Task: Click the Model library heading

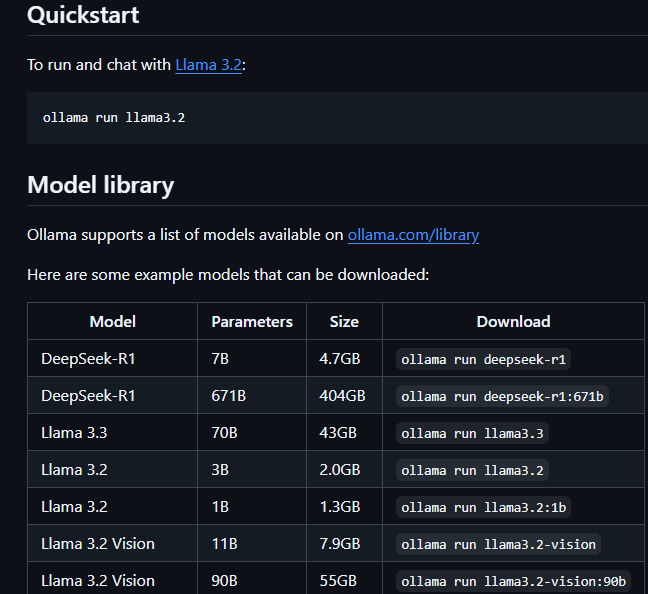Action: point(100,185)
